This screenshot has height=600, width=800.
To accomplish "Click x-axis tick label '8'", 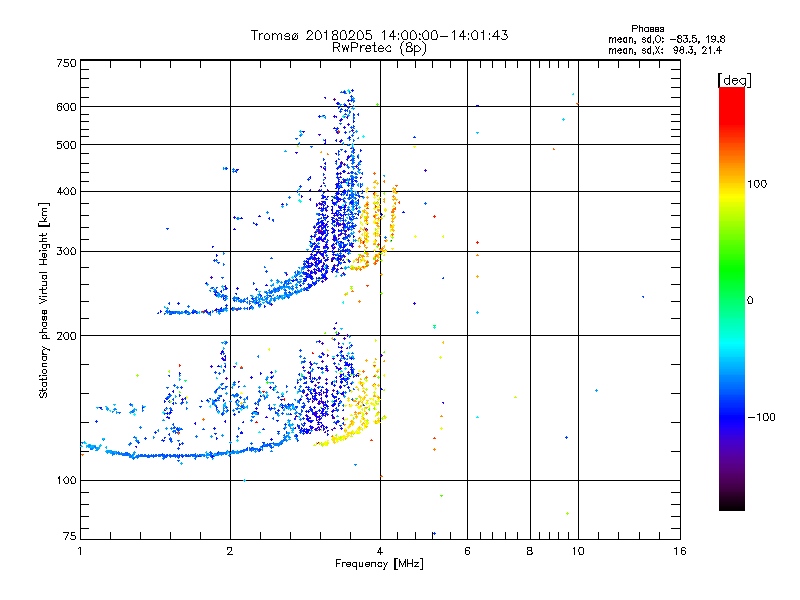I will (530, 551).
